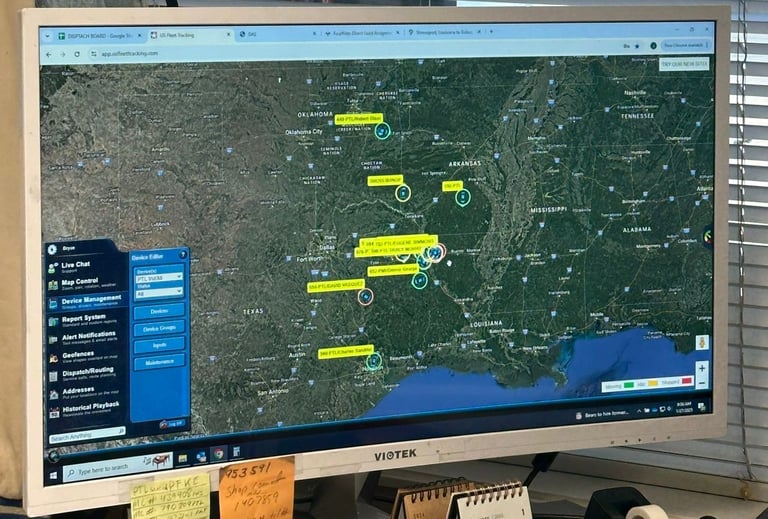
Task: Click the Inputs button
Action: (x=159, y=345)
